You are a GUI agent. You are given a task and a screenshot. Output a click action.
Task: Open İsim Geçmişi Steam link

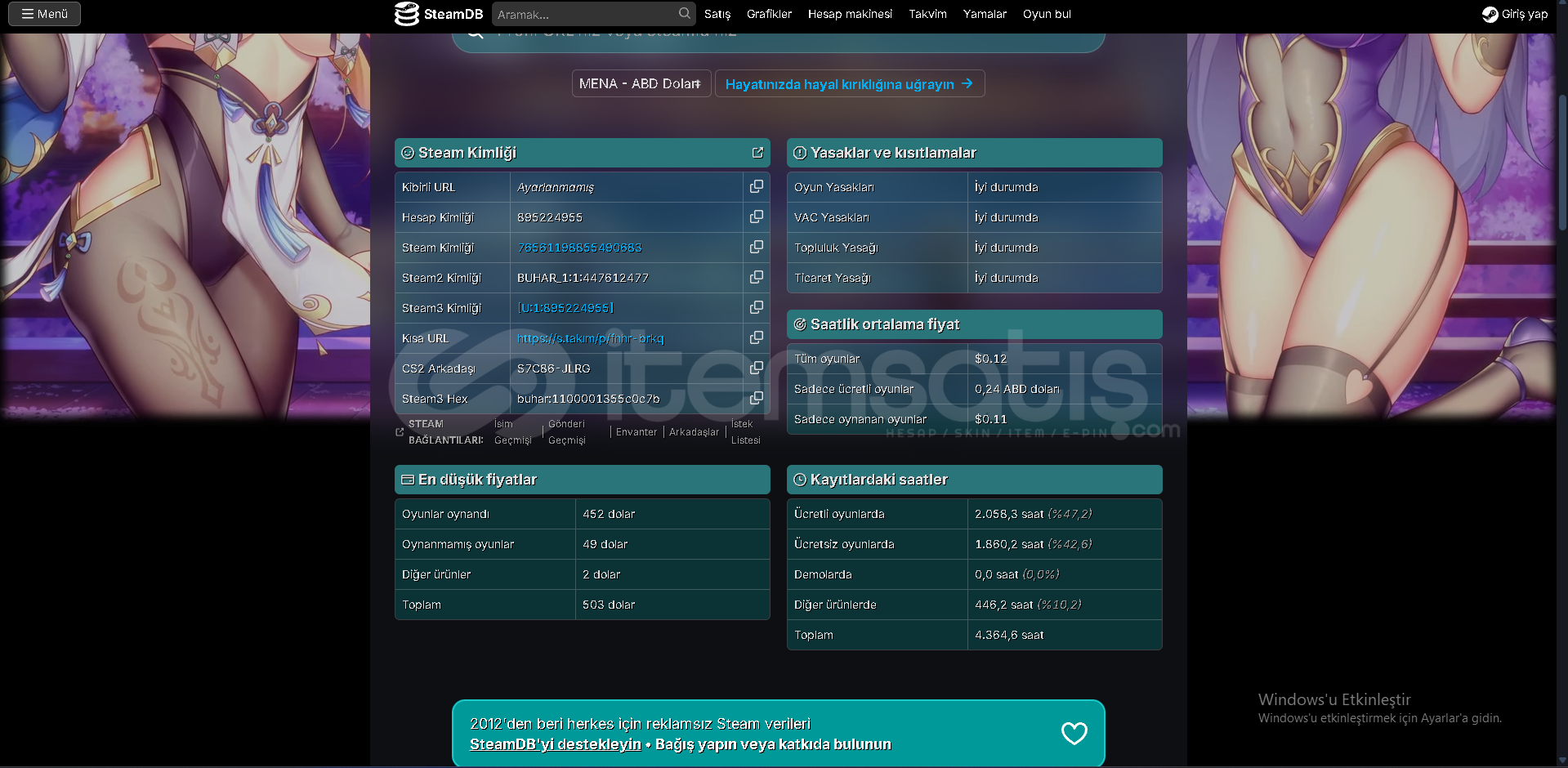coord(512,432)
